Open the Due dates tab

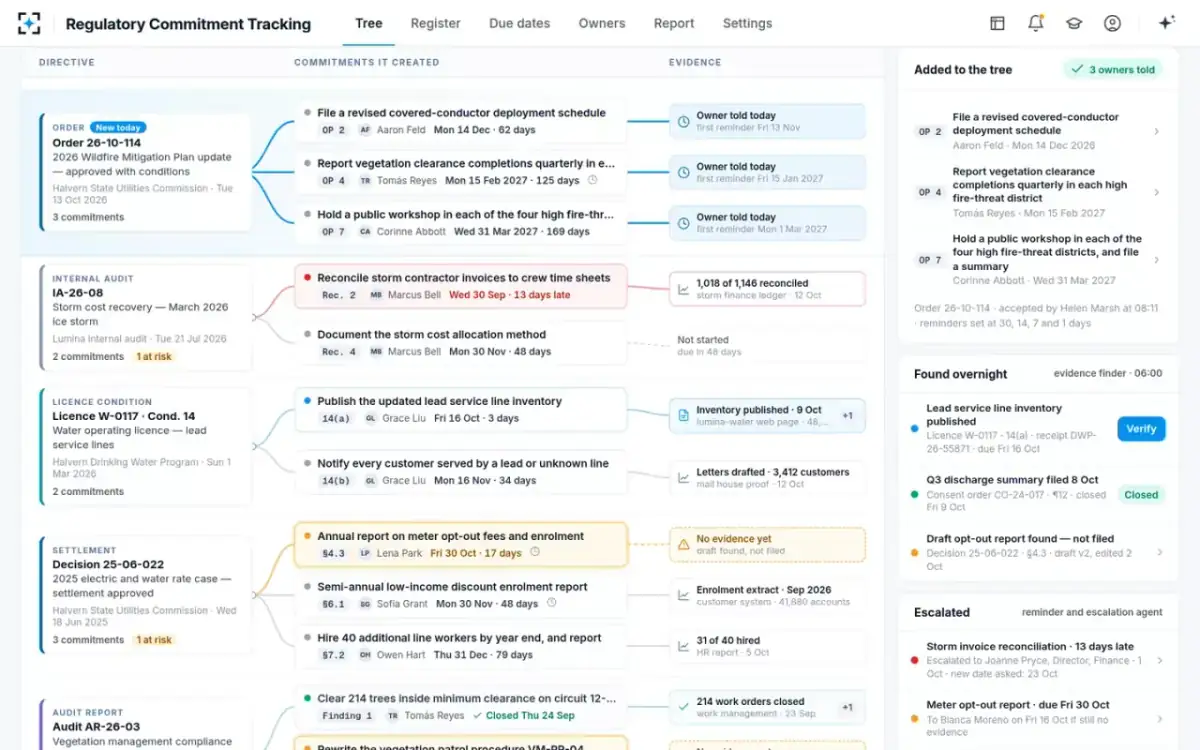click(x=520, y=23)
